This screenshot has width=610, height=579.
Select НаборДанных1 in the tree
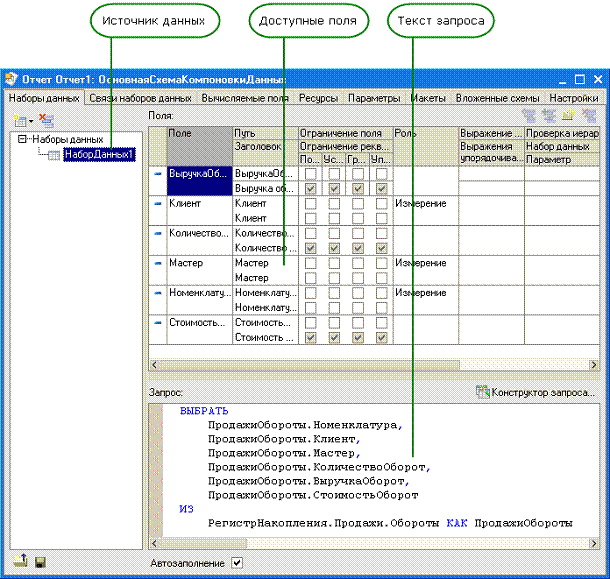click(99, 155)
